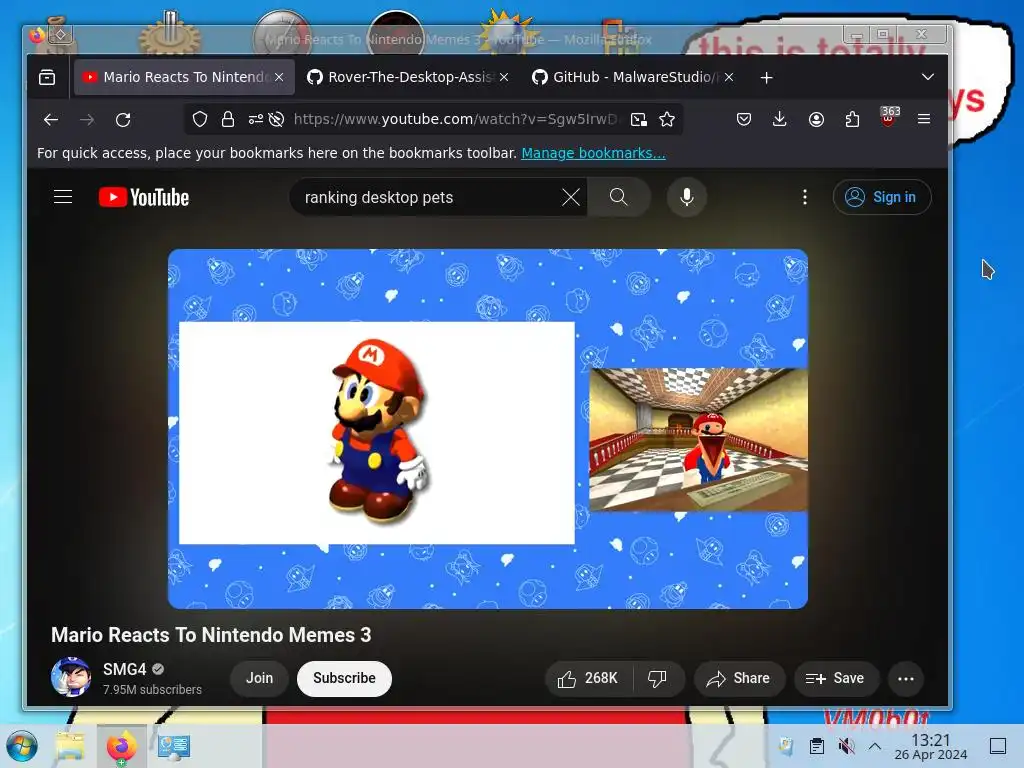Go to YouTube home via logo
This screenshot has height=768, width=1024.
pos(144,197)
